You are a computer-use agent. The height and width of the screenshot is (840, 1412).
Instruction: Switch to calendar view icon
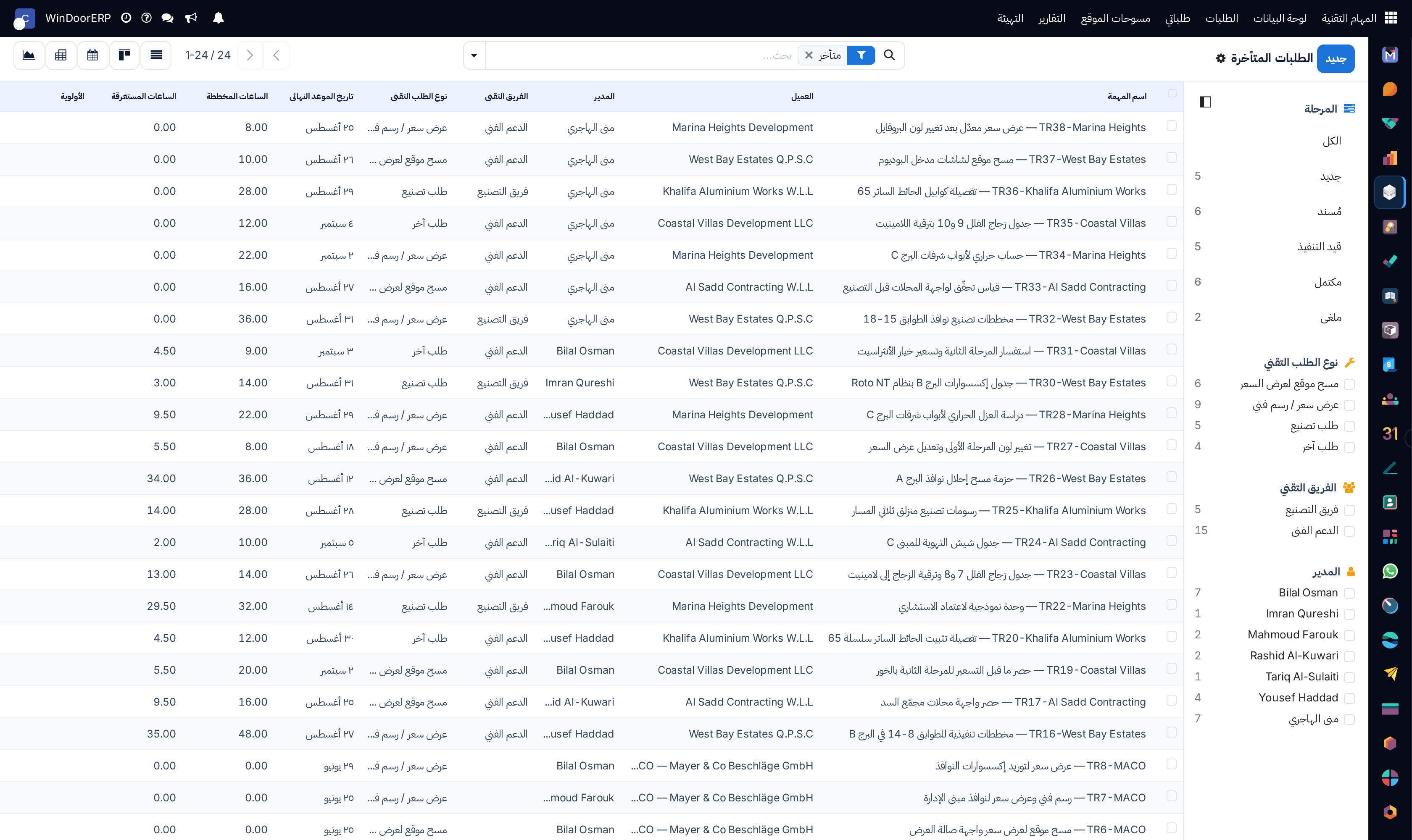(x=92, y=55)
